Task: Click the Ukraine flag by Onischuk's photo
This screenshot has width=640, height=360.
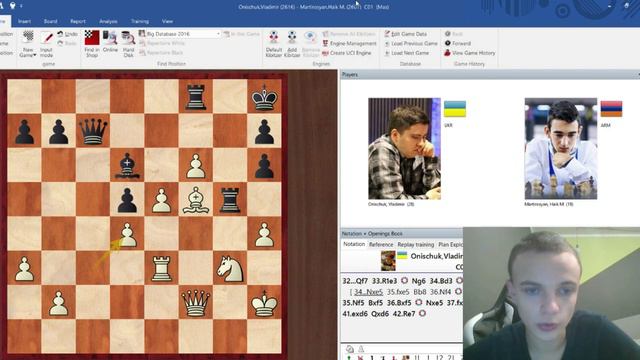Action: [x=455, y=109]
